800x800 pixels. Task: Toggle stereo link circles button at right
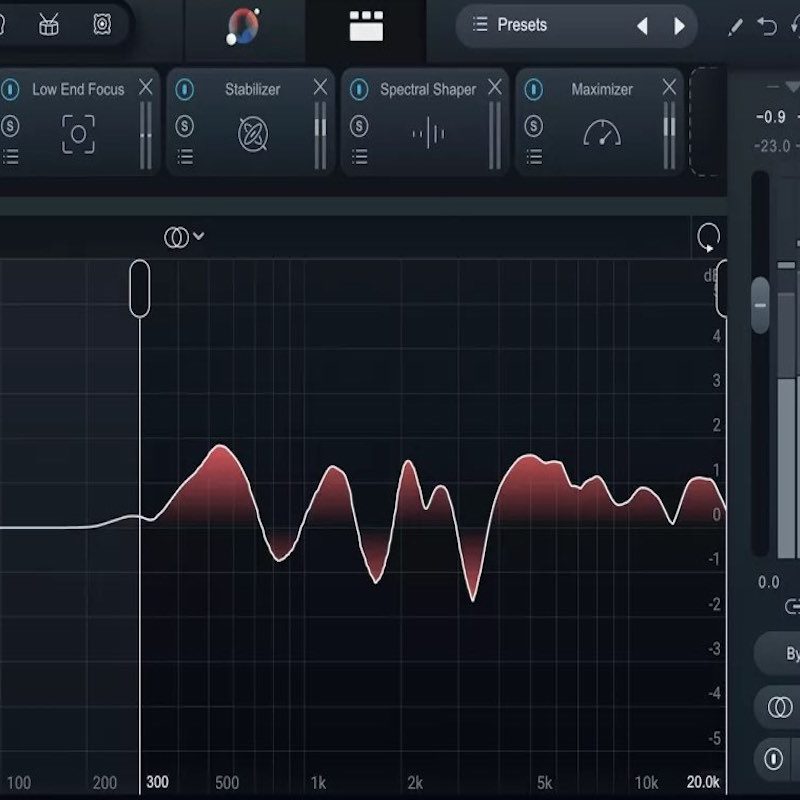pos(780,707)
